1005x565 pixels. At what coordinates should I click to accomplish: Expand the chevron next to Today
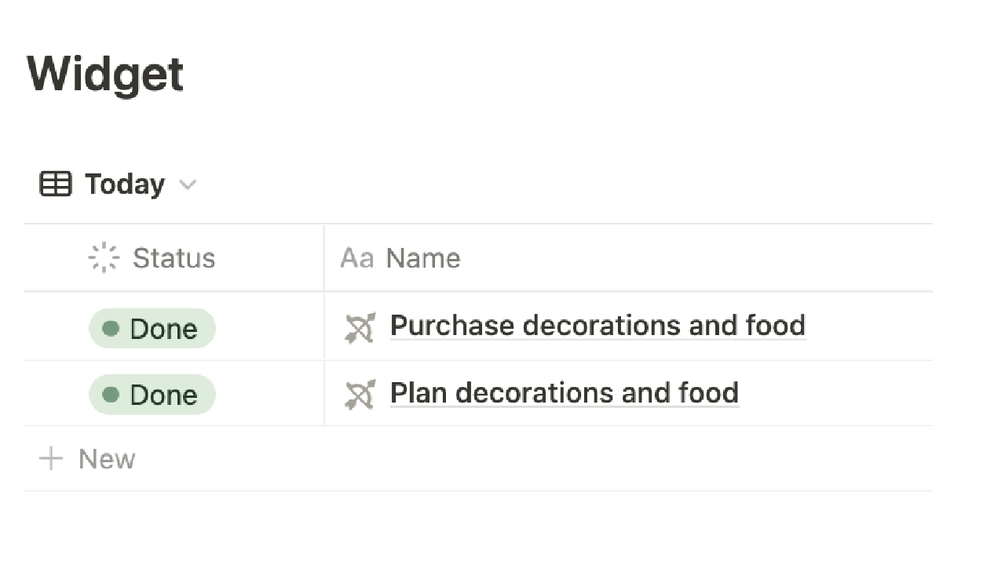point(187,185)
